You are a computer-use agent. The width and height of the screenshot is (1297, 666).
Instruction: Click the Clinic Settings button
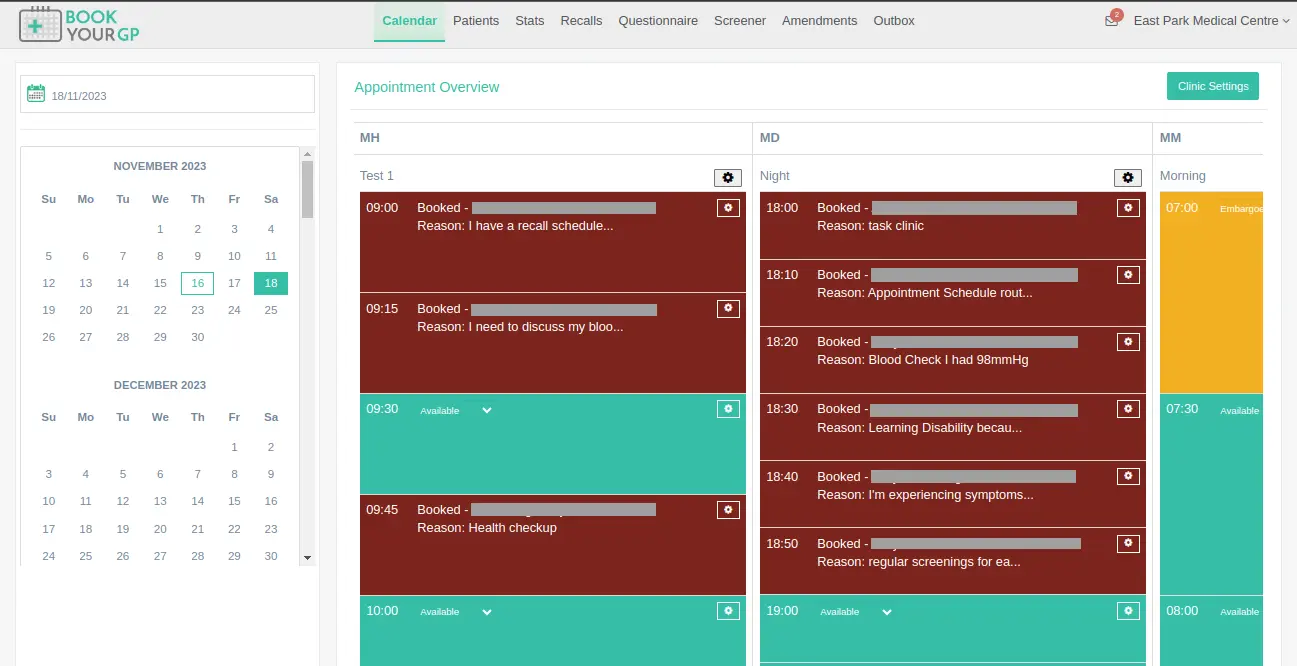1213,86
